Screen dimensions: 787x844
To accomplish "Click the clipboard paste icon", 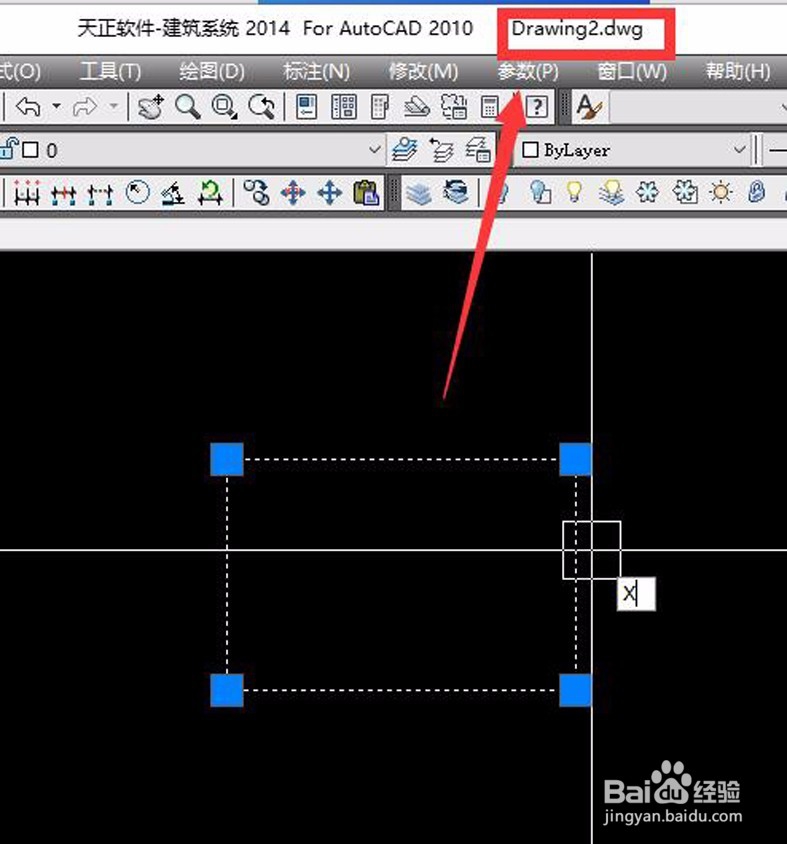I will click(x=366, y=193).
